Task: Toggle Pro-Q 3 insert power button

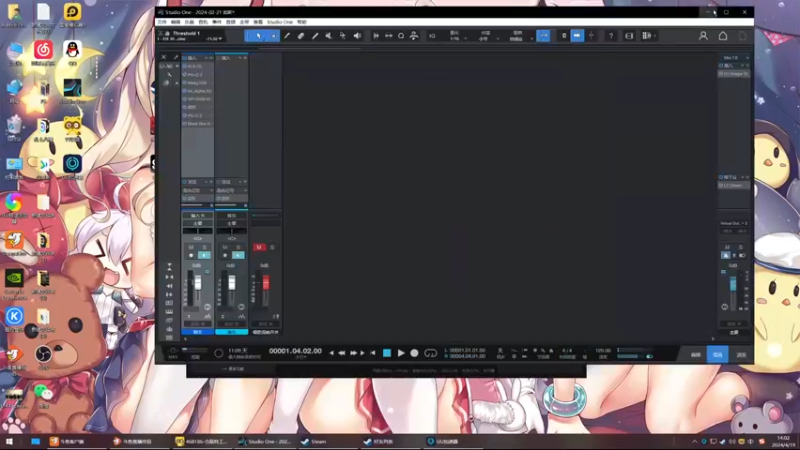Action: pyautogui.click(x=185, y=74)
